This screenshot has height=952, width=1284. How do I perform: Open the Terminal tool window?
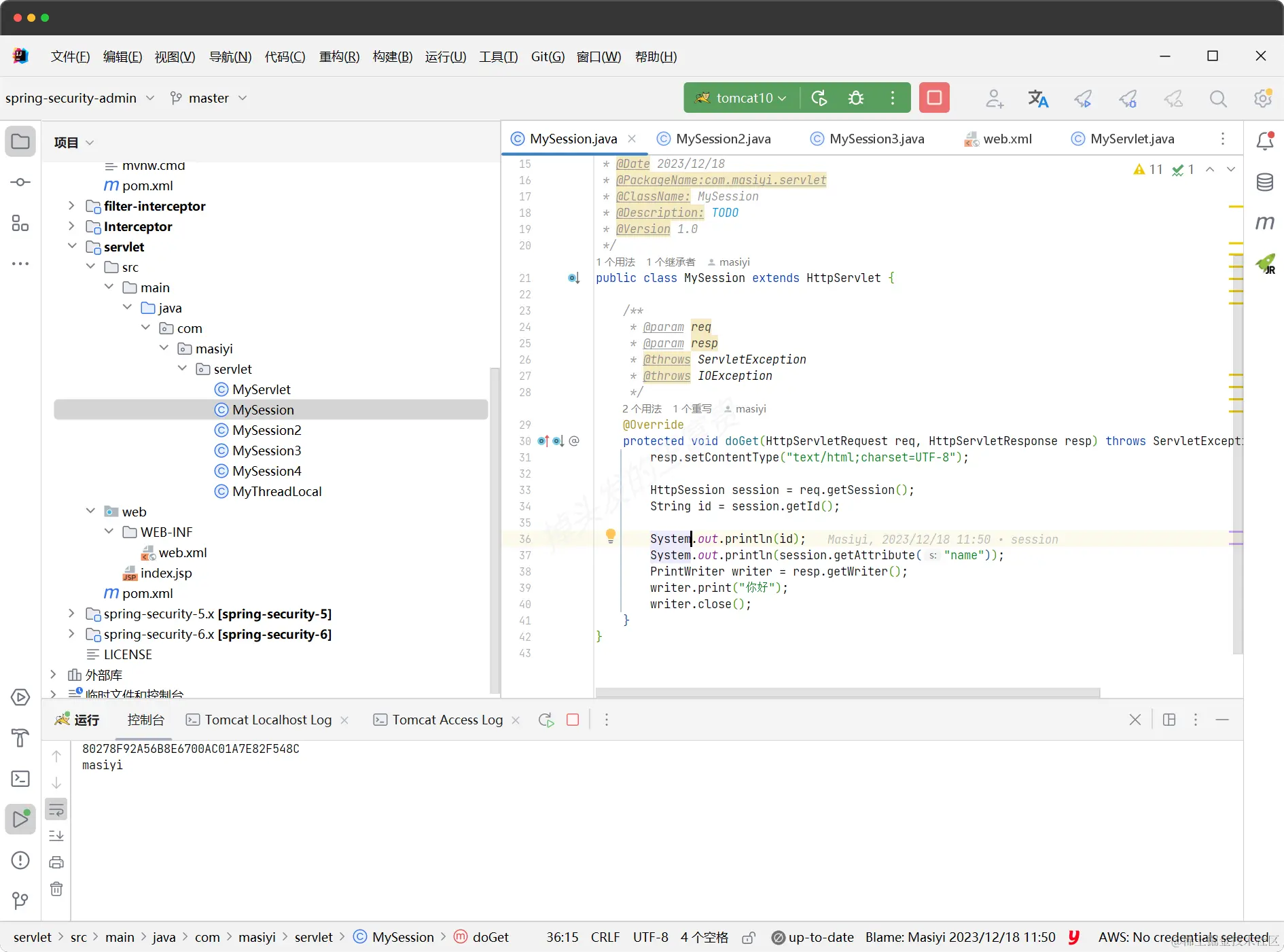tap(20, 779)
